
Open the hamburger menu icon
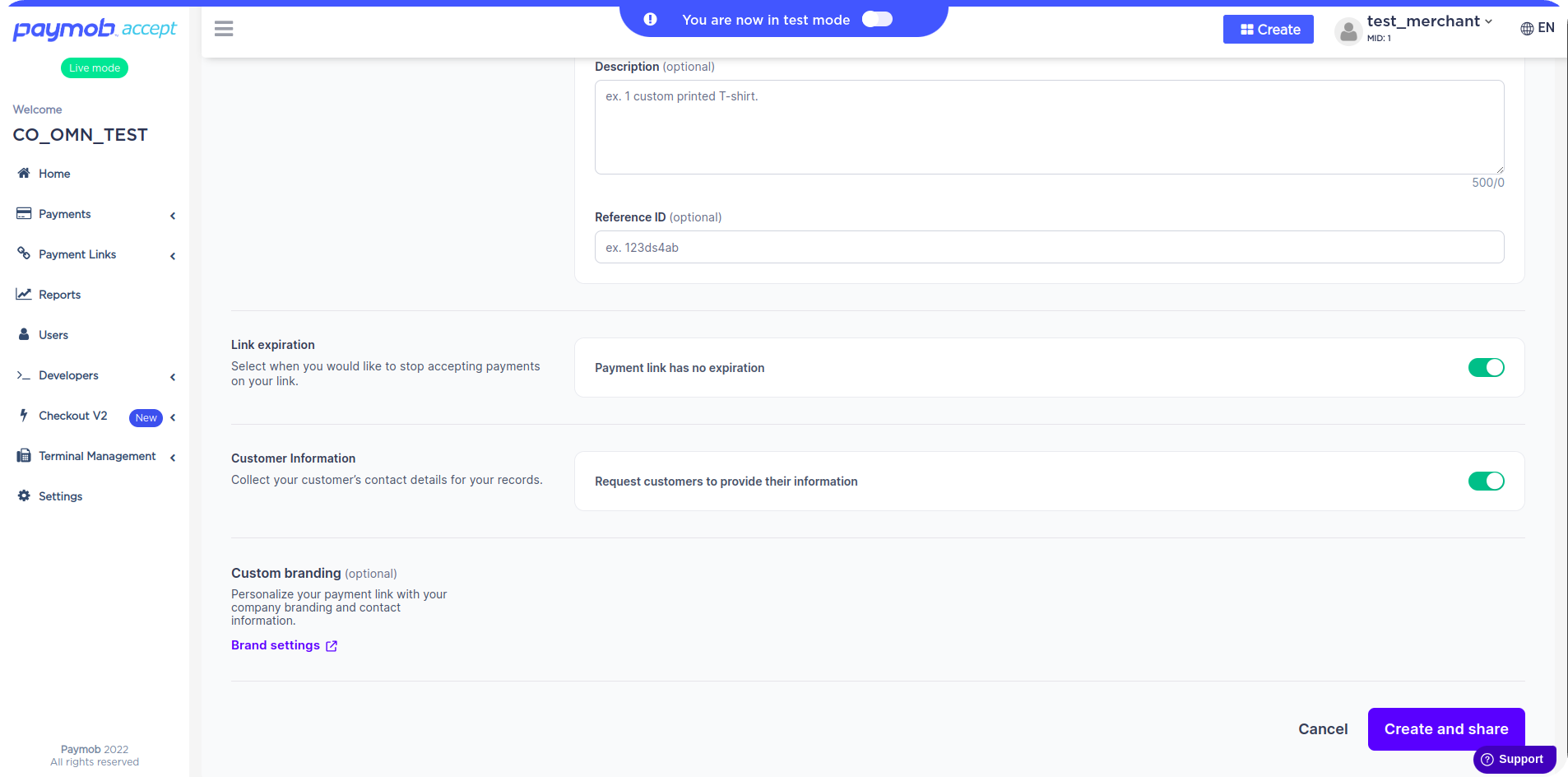pos(223,28)
